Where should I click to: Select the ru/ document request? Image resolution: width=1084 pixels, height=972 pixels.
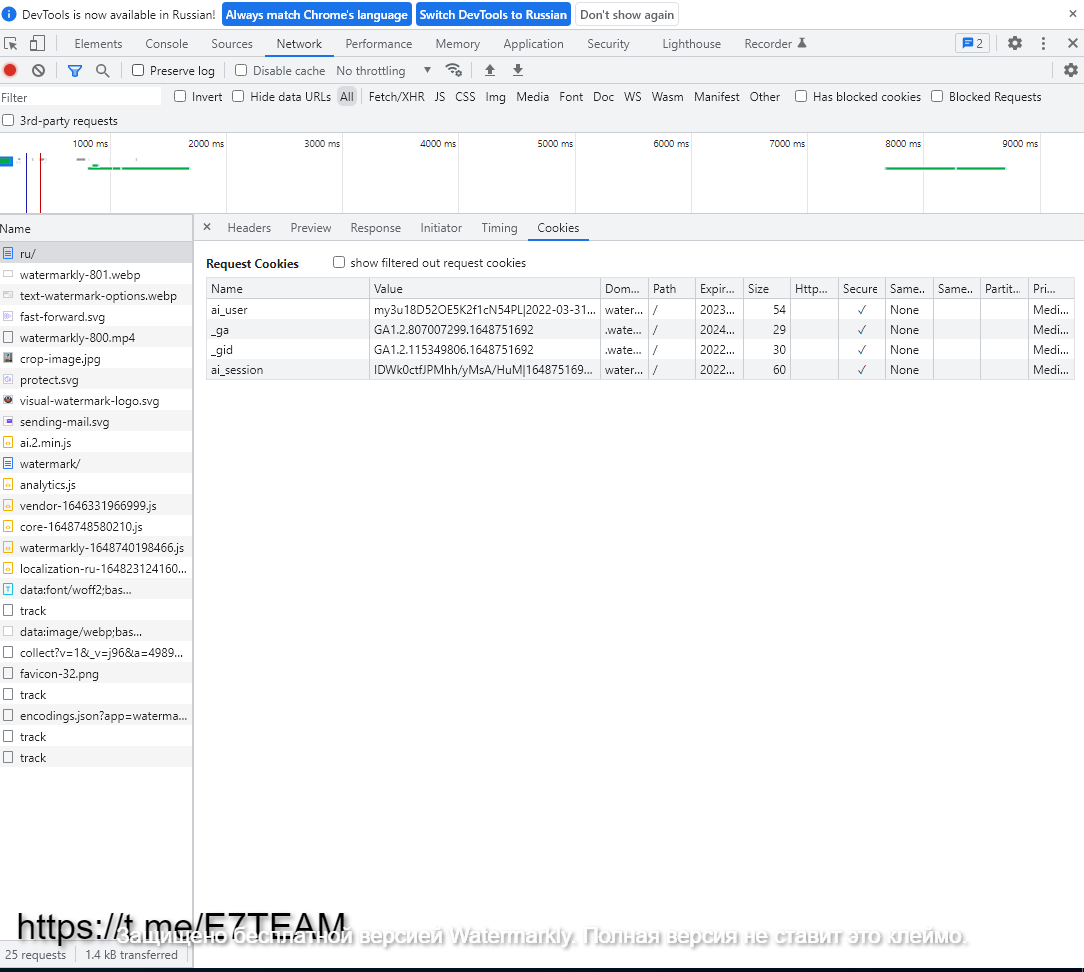click(x=96, y=253)
